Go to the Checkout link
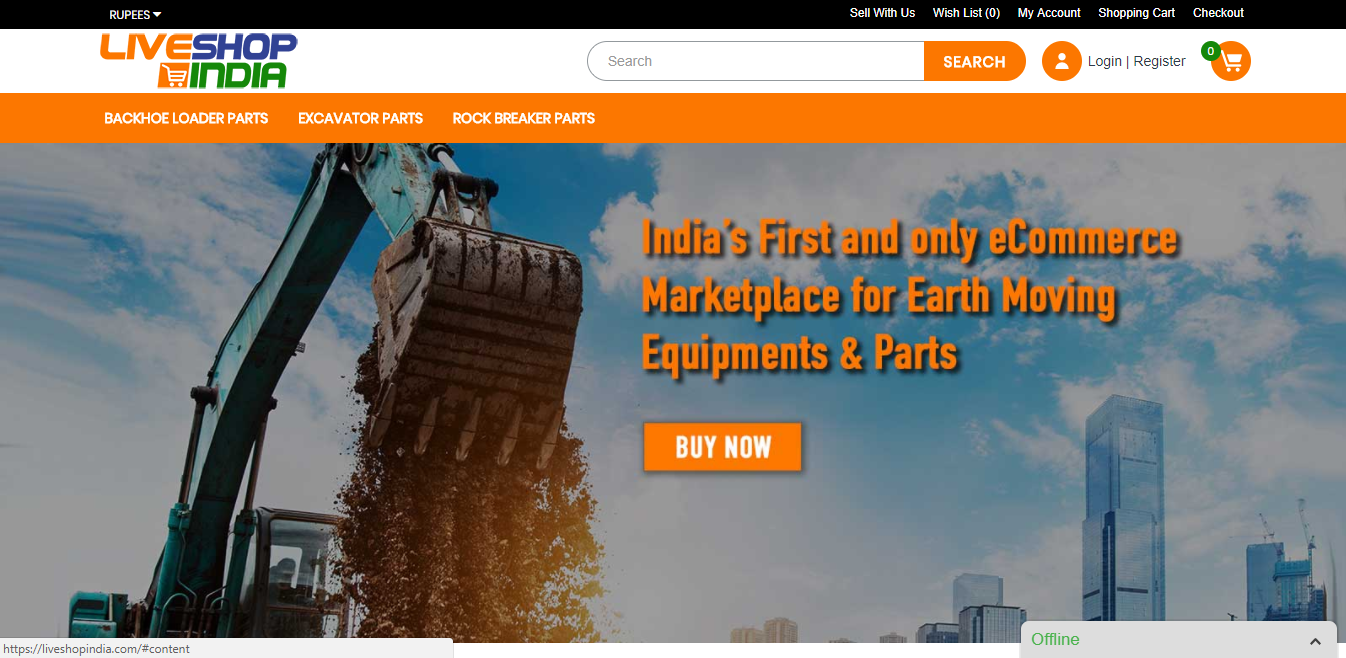 1218,13
